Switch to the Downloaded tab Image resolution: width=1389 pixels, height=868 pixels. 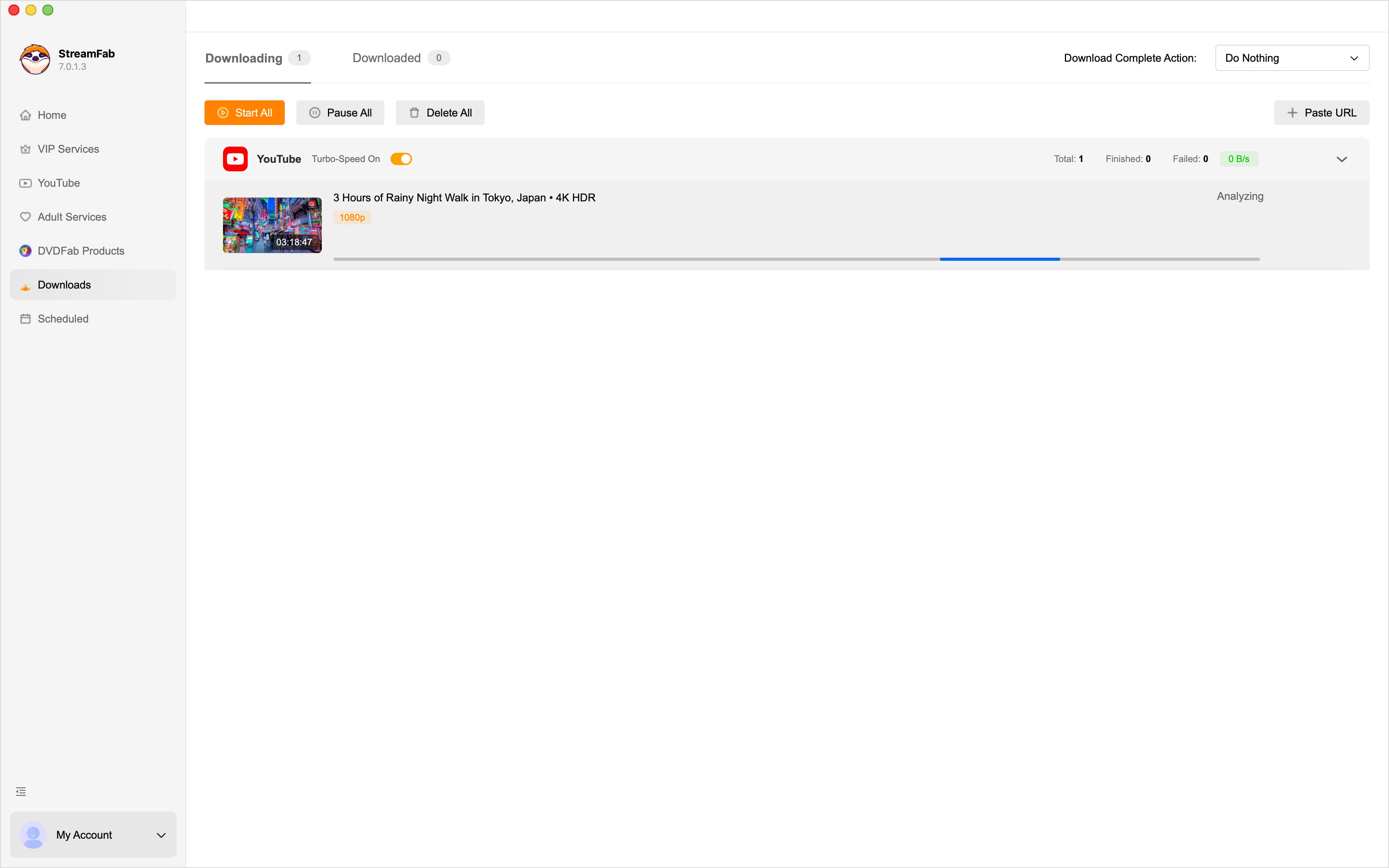(x=386, y=57)
